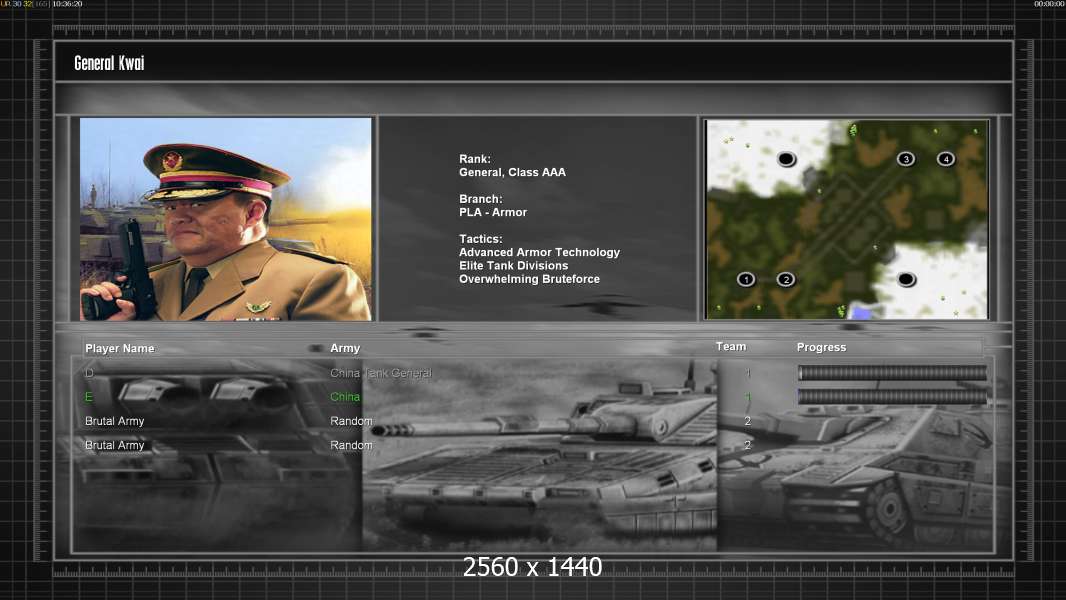Click start position marker 1 on the map

(x=746, y=279)
